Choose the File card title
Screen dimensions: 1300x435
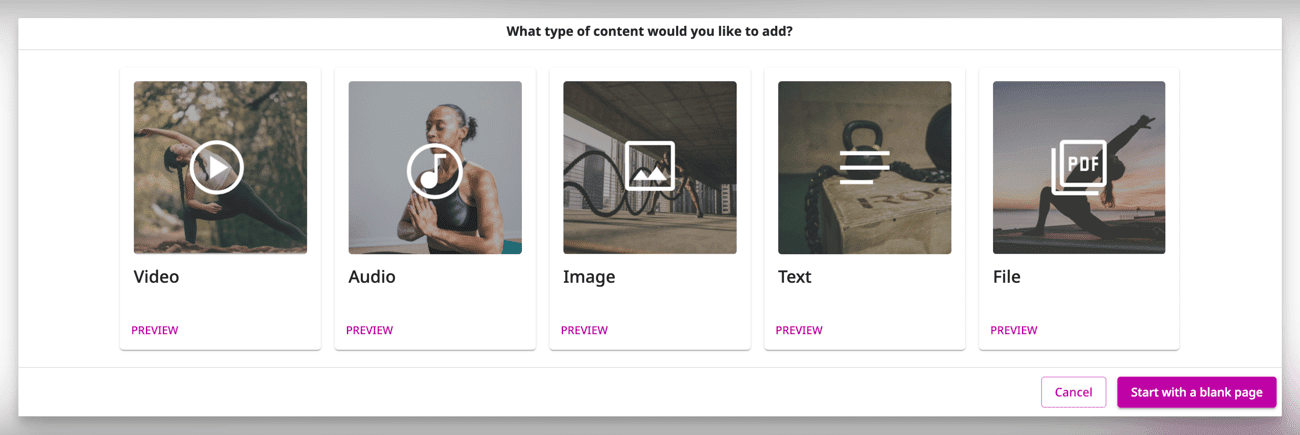(x=1007, y=277)
